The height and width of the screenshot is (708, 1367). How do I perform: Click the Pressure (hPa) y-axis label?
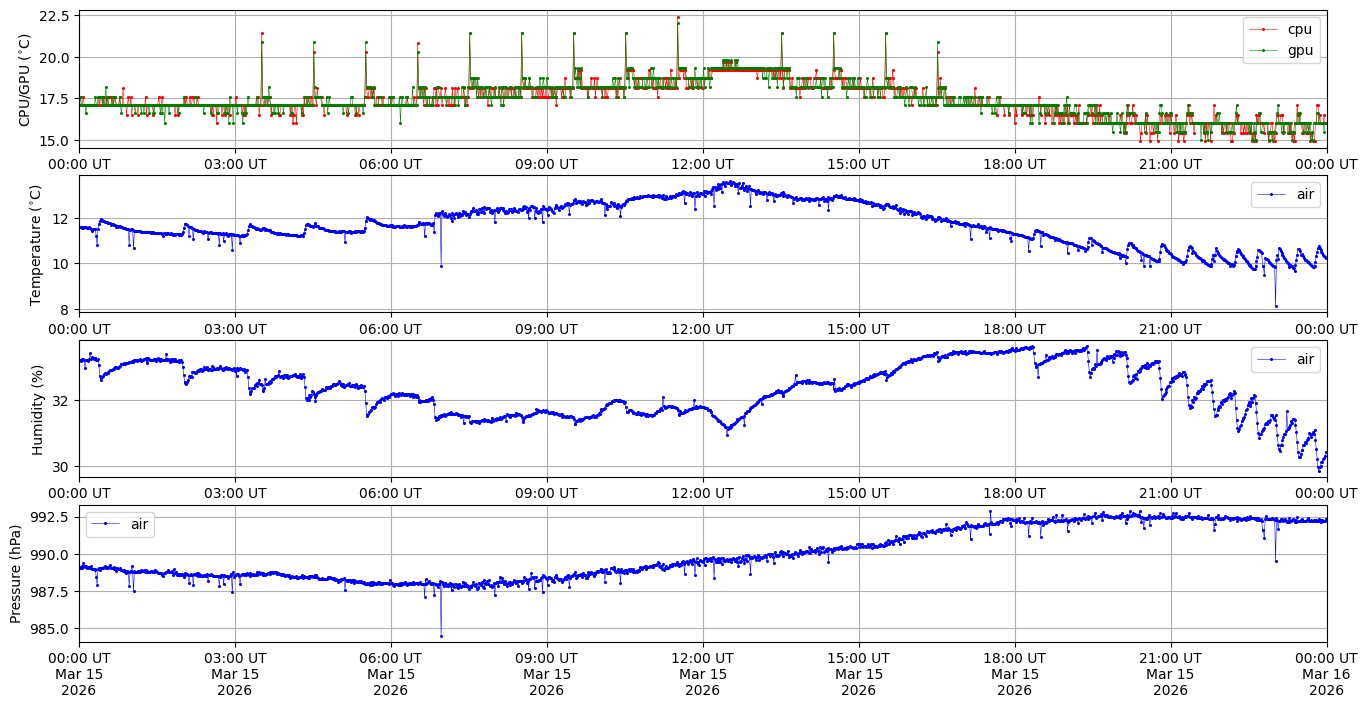[x=16, y=574]
